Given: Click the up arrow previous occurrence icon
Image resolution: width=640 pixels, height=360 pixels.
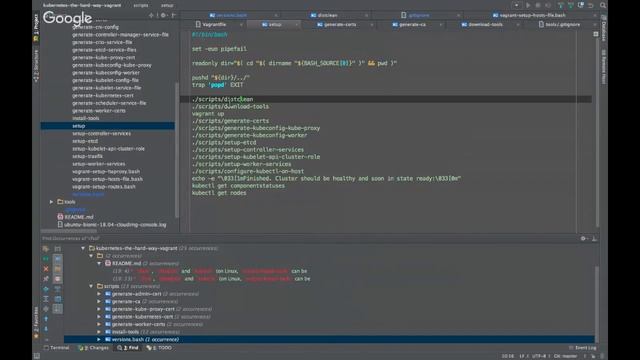Looking at the screenshot, I should point(46,319).
